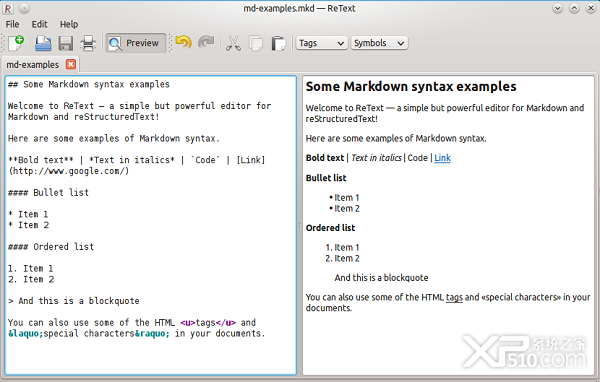Copy selection with the copy icon
Screen dimensions: 600x382
pyautogui.click(x=256, y=43)
